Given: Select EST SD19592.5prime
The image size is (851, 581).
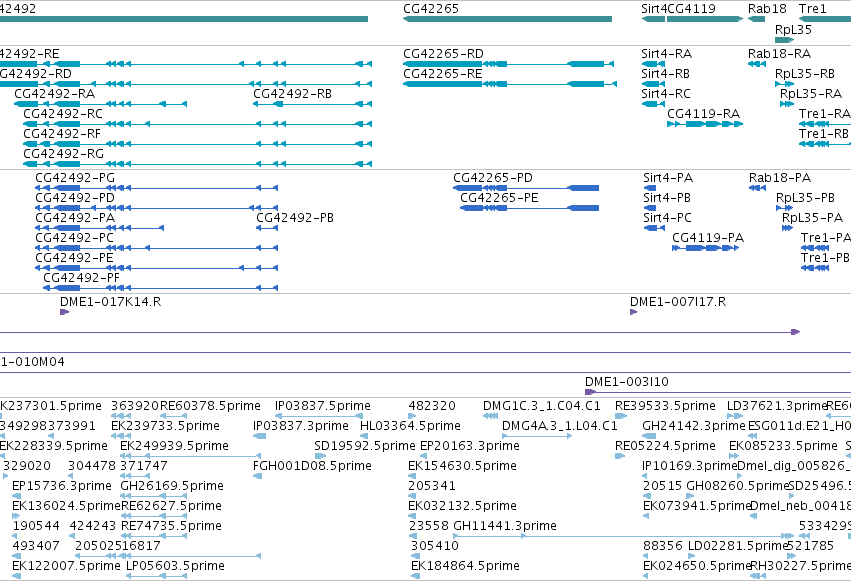Looking at the screenshot, I should point(320,456).
